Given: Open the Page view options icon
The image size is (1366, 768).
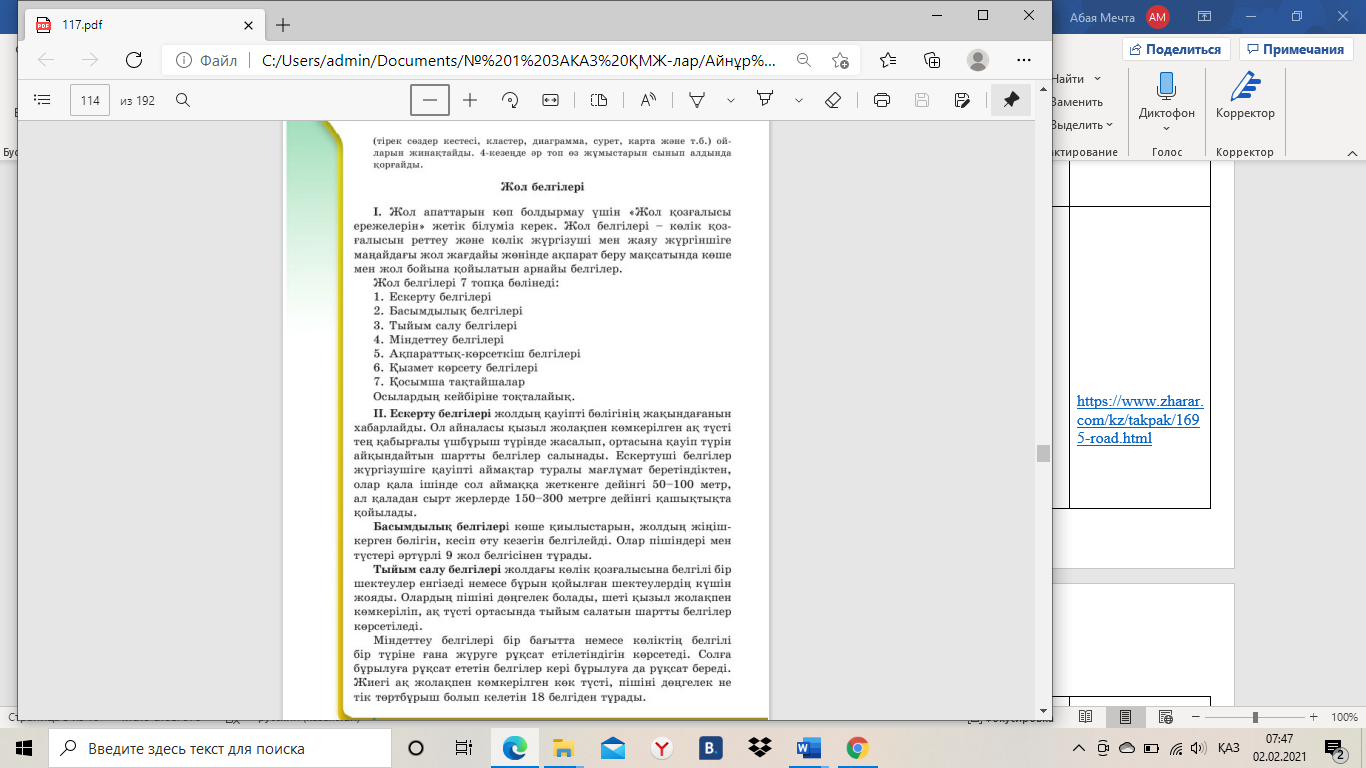Looking at the screenshot, I should 598,100.
